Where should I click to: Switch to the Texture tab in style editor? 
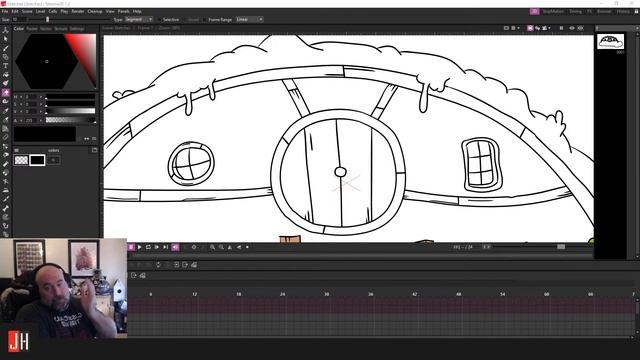click(61, 29)
